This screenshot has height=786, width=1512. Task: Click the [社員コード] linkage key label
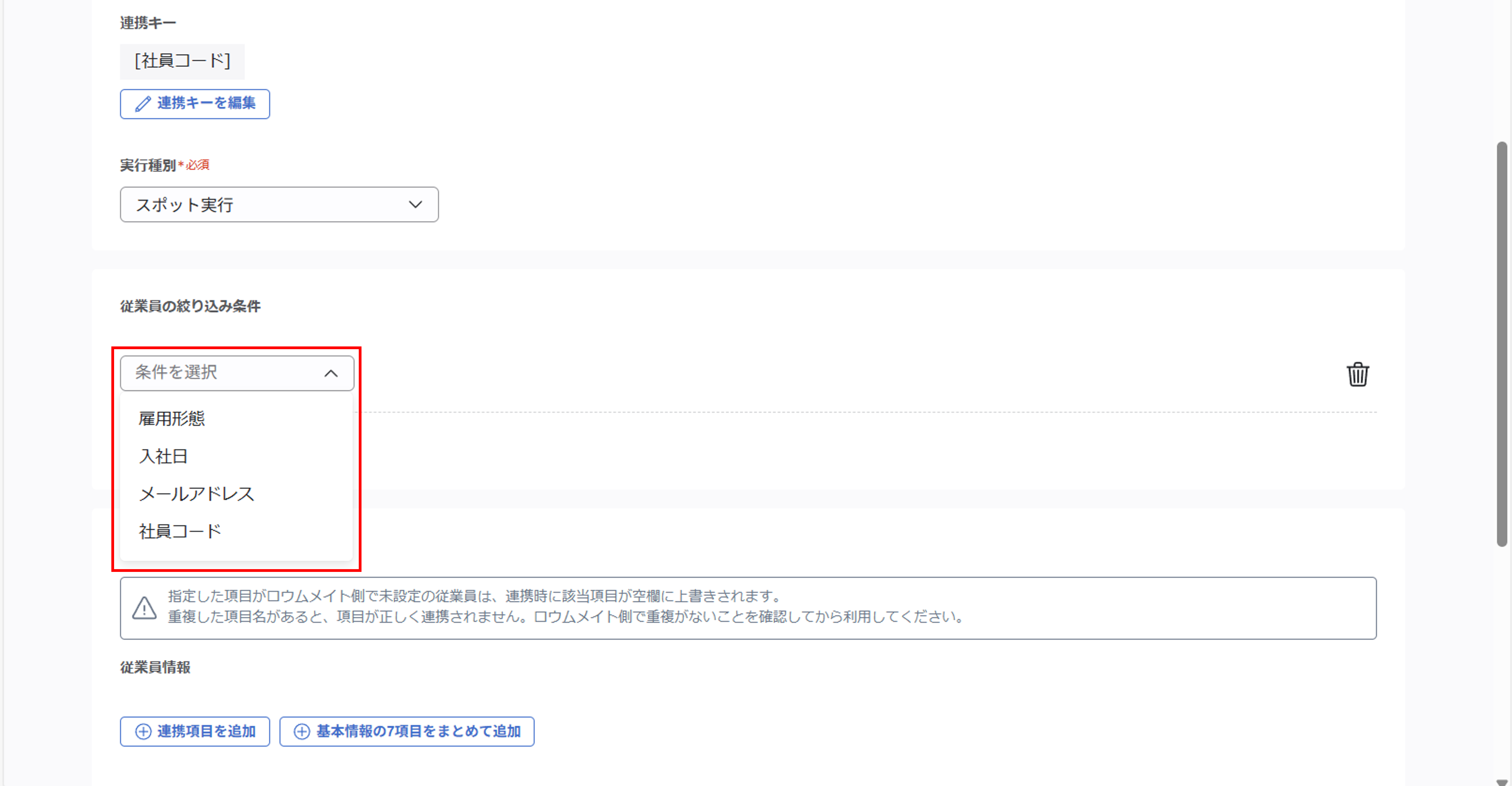tap(182, 61)
